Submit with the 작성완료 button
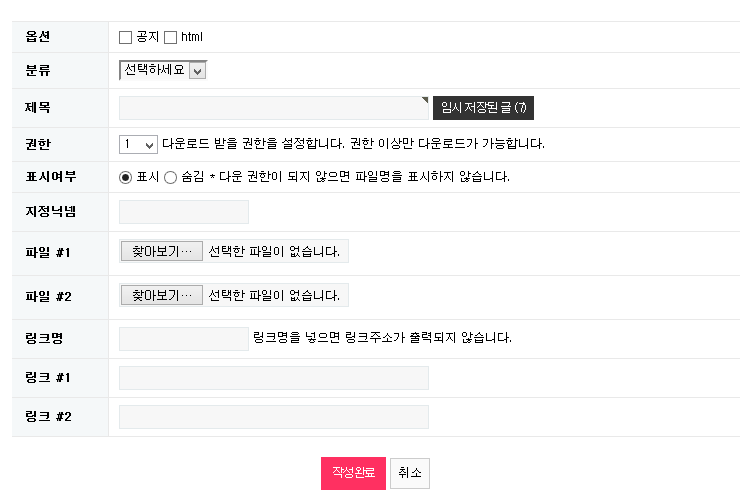743x496 pixels. (x=353, y=473)
